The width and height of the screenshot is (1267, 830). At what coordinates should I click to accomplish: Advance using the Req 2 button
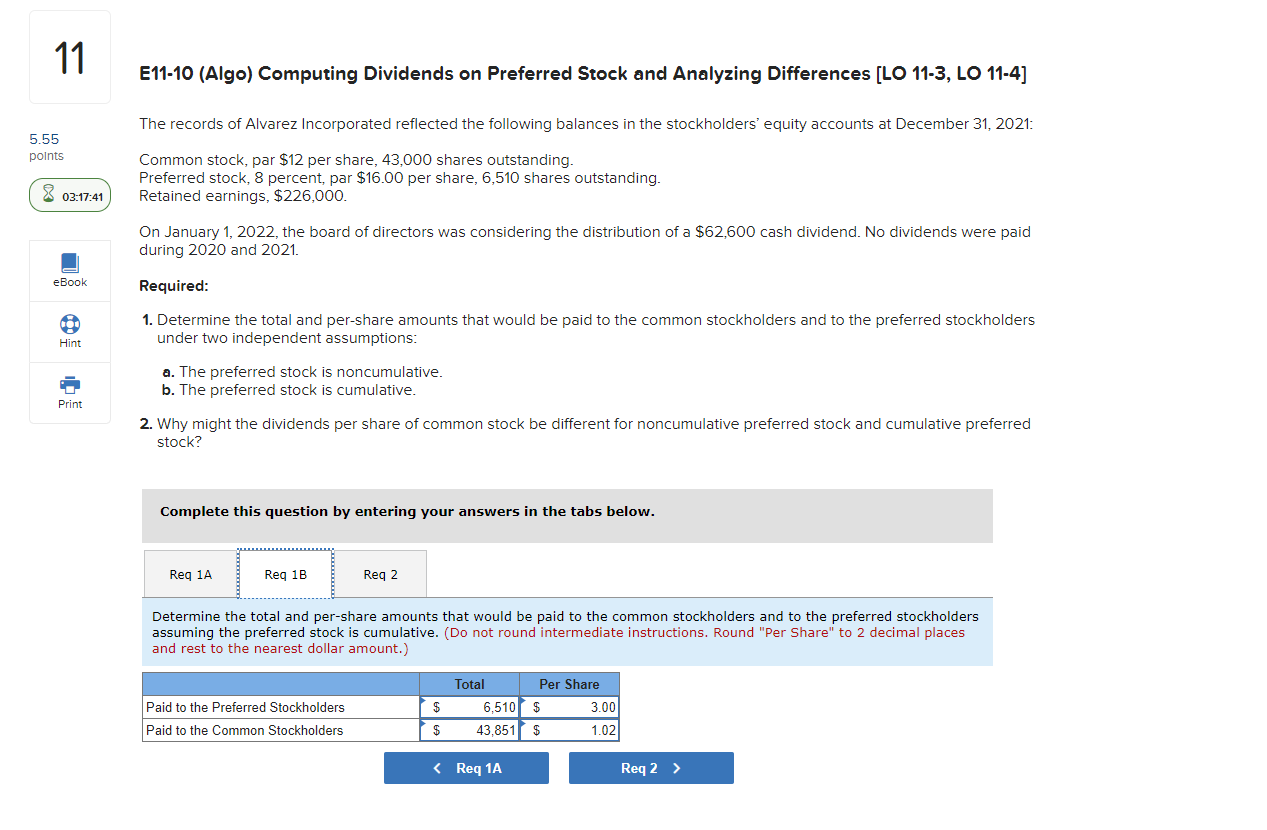point(651,767)
